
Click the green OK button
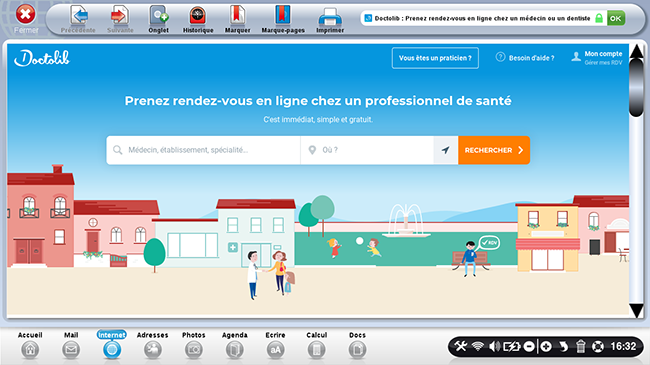[x=616, y=18]
